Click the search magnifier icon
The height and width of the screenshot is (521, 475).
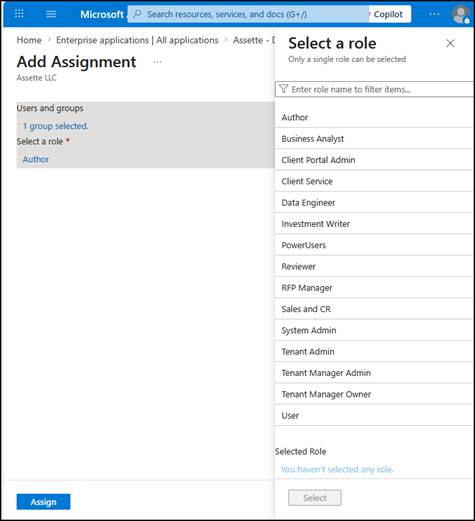coord(137,14)
